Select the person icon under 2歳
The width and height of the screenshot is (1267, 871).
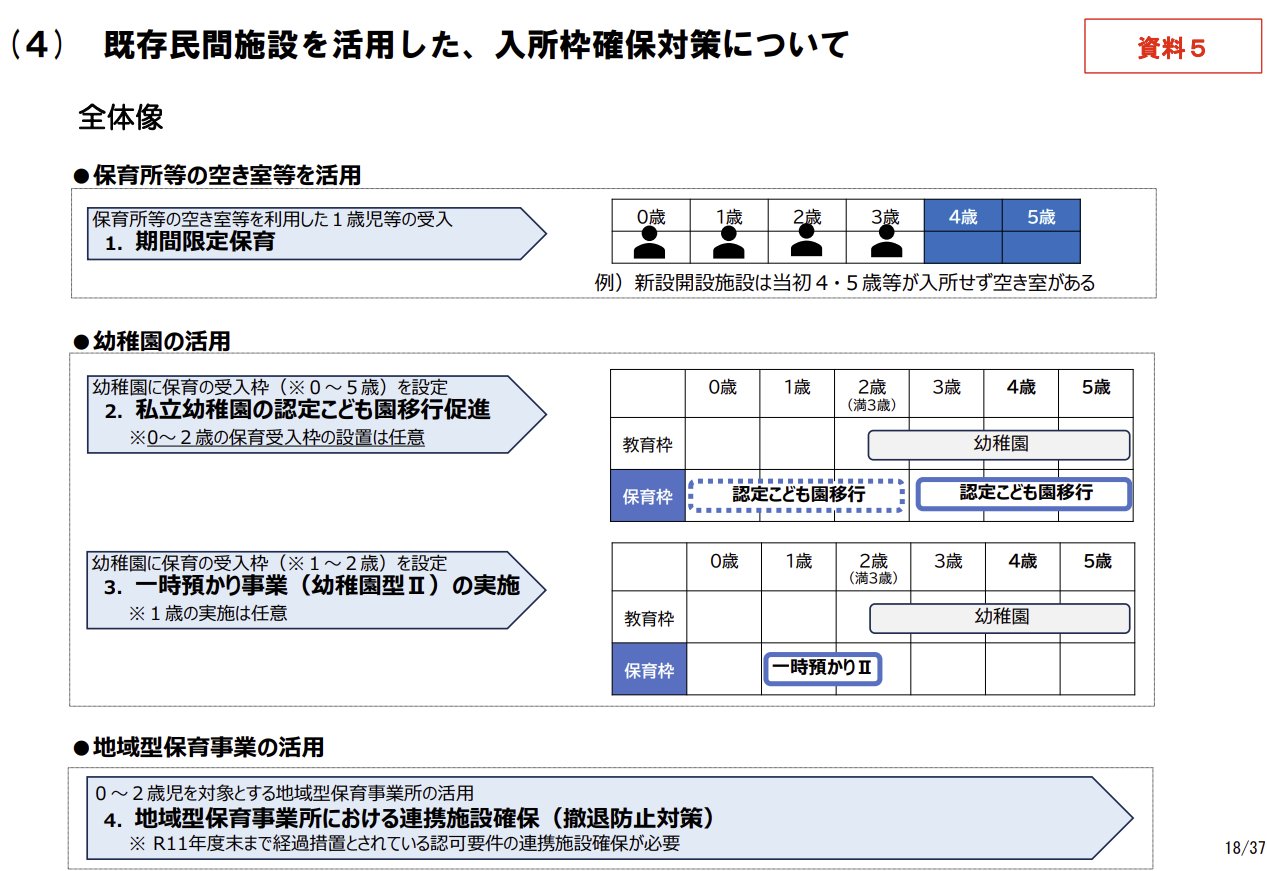coord(807,243)
